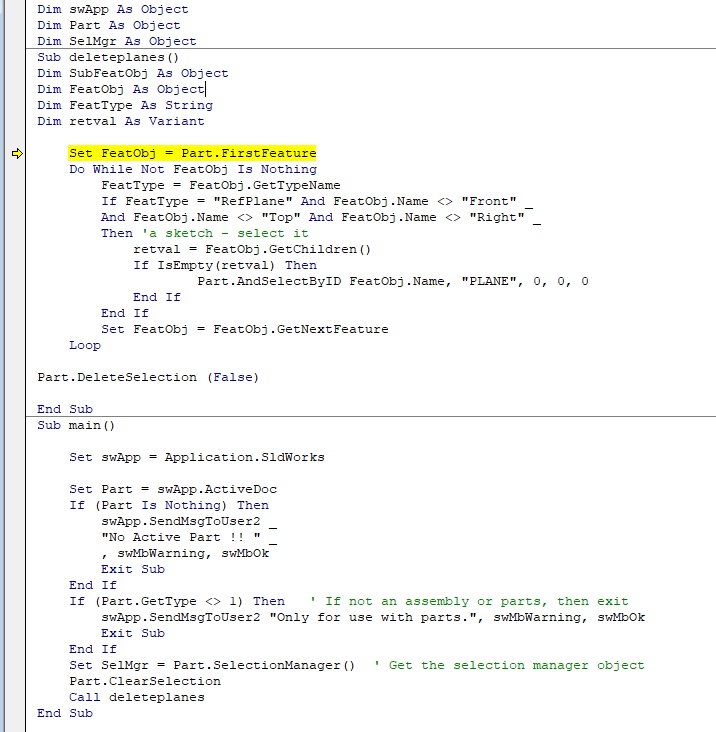The width and height of the screenshot is (716, 732).
Task: Click line "Part.DeleteSelection (False)"
Action: tap(148, 377)
